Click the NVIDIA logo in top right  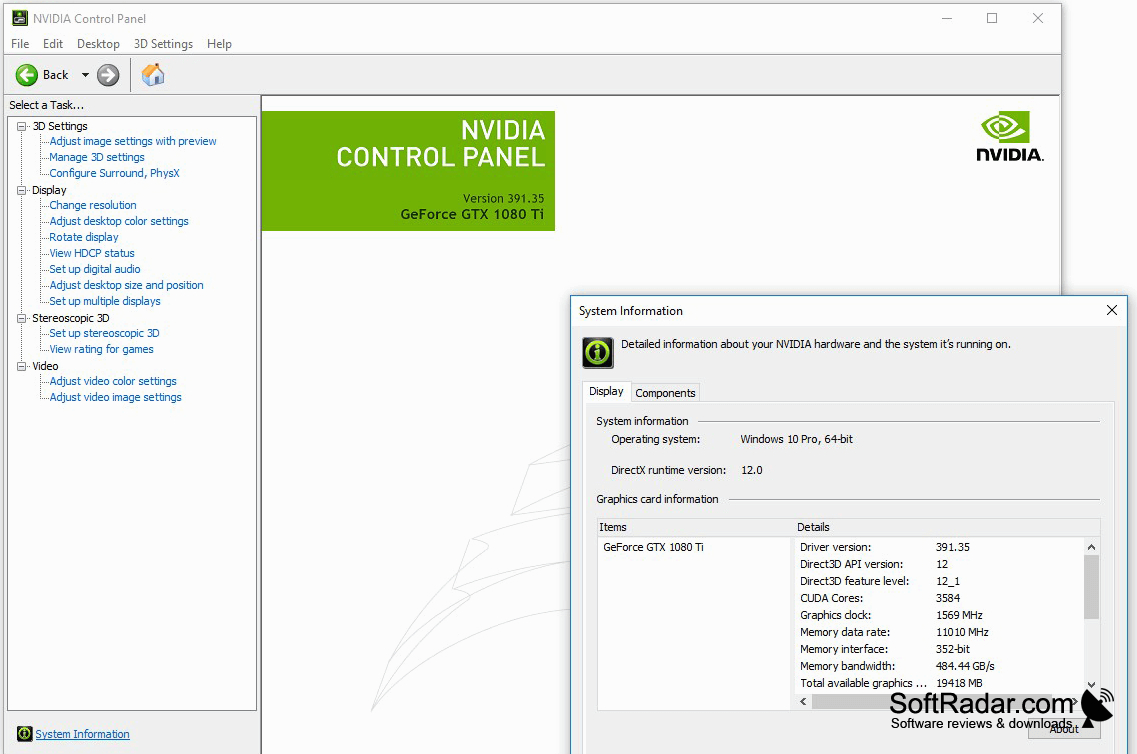click(1009, 136)
